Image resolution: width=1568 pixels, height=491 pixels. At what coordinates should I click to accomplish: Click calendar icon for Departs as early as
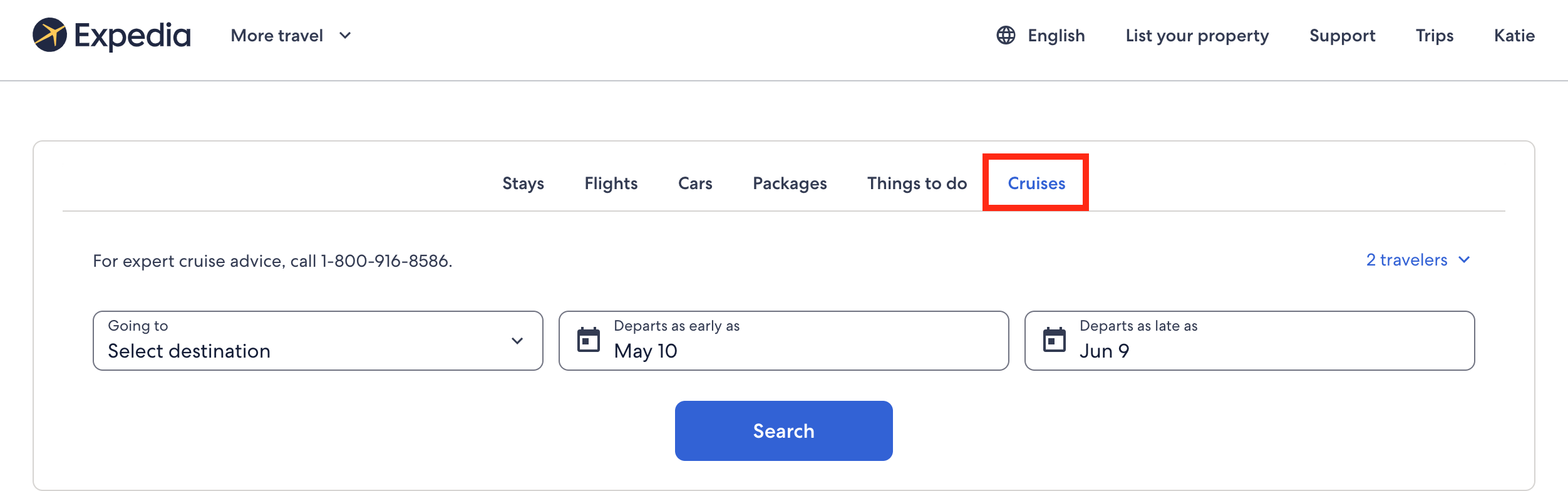pos(588,340)
